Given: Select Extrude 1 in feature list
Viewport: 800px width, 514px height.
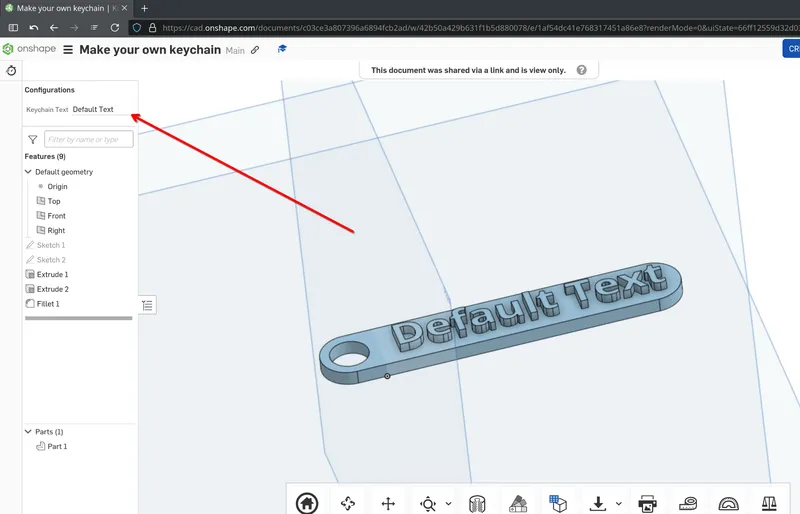Looking at the screenshot, I should point(51,274).
